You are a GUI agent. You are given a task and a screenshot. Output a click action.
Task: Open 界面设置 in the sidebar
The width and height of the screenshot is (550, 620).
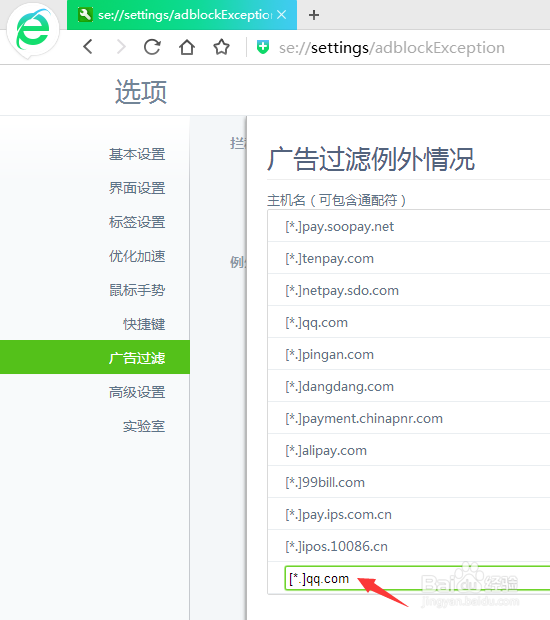pos(137,188)
